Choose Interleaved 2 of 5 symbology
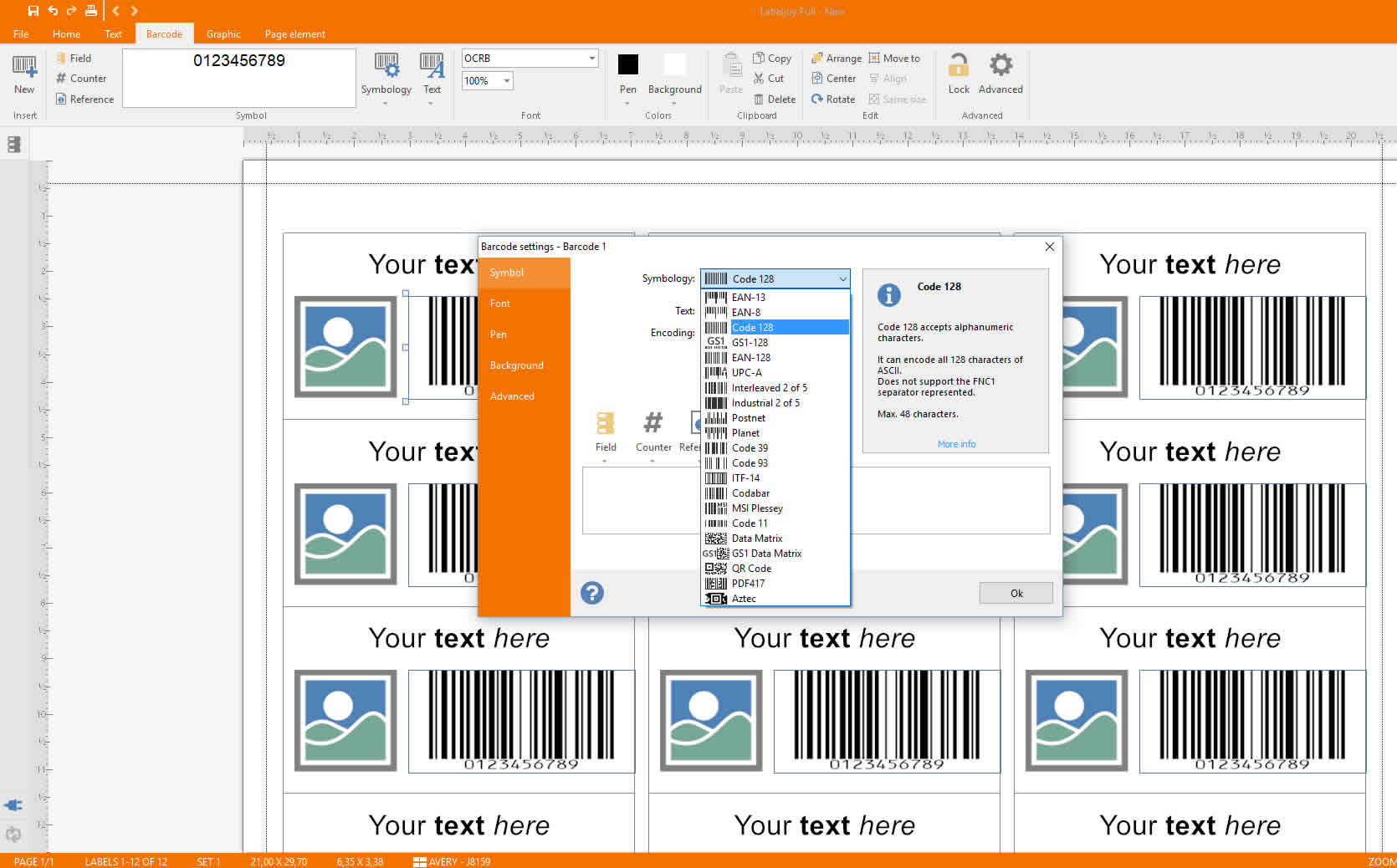 click(775, 387)
